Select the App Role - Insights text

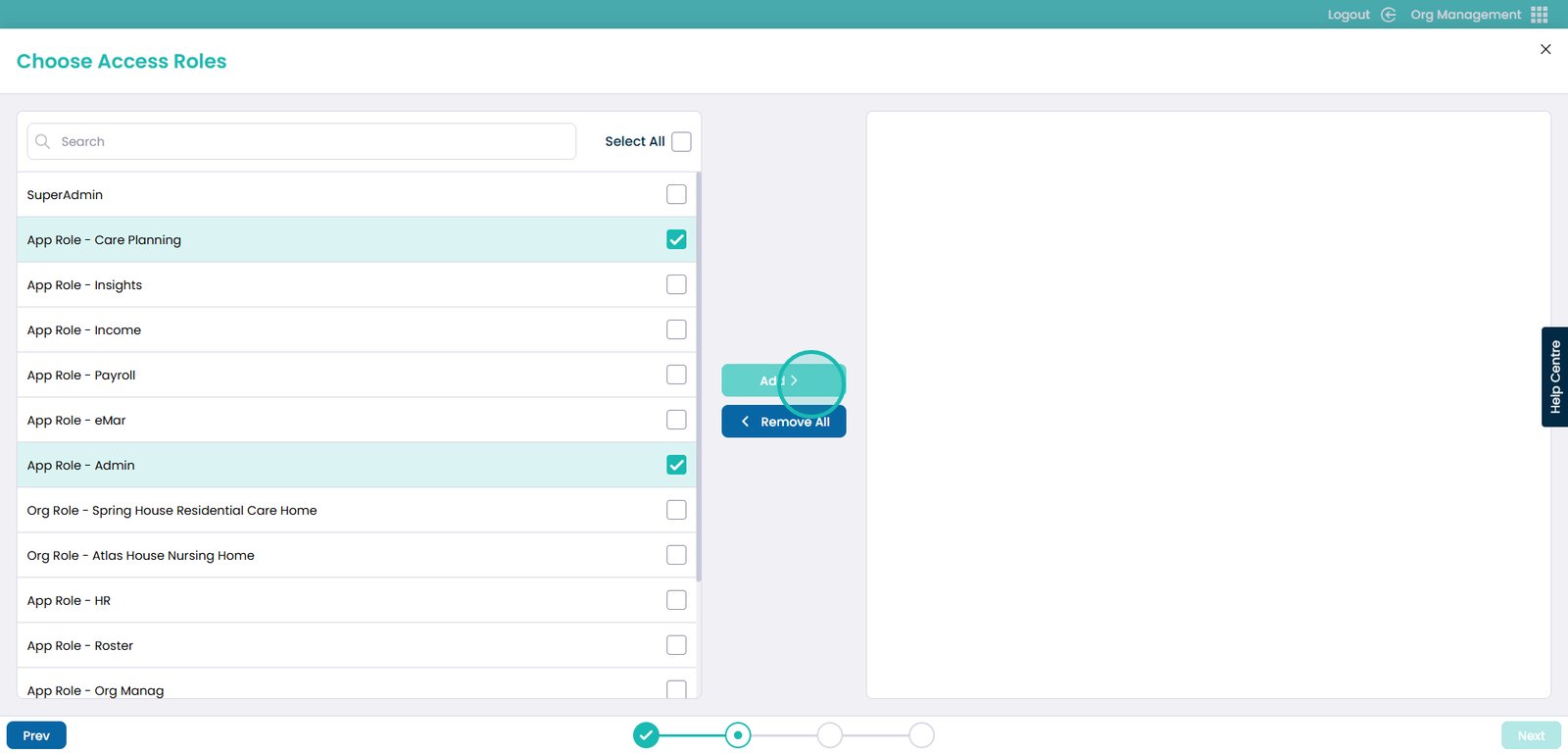[84, 285]
